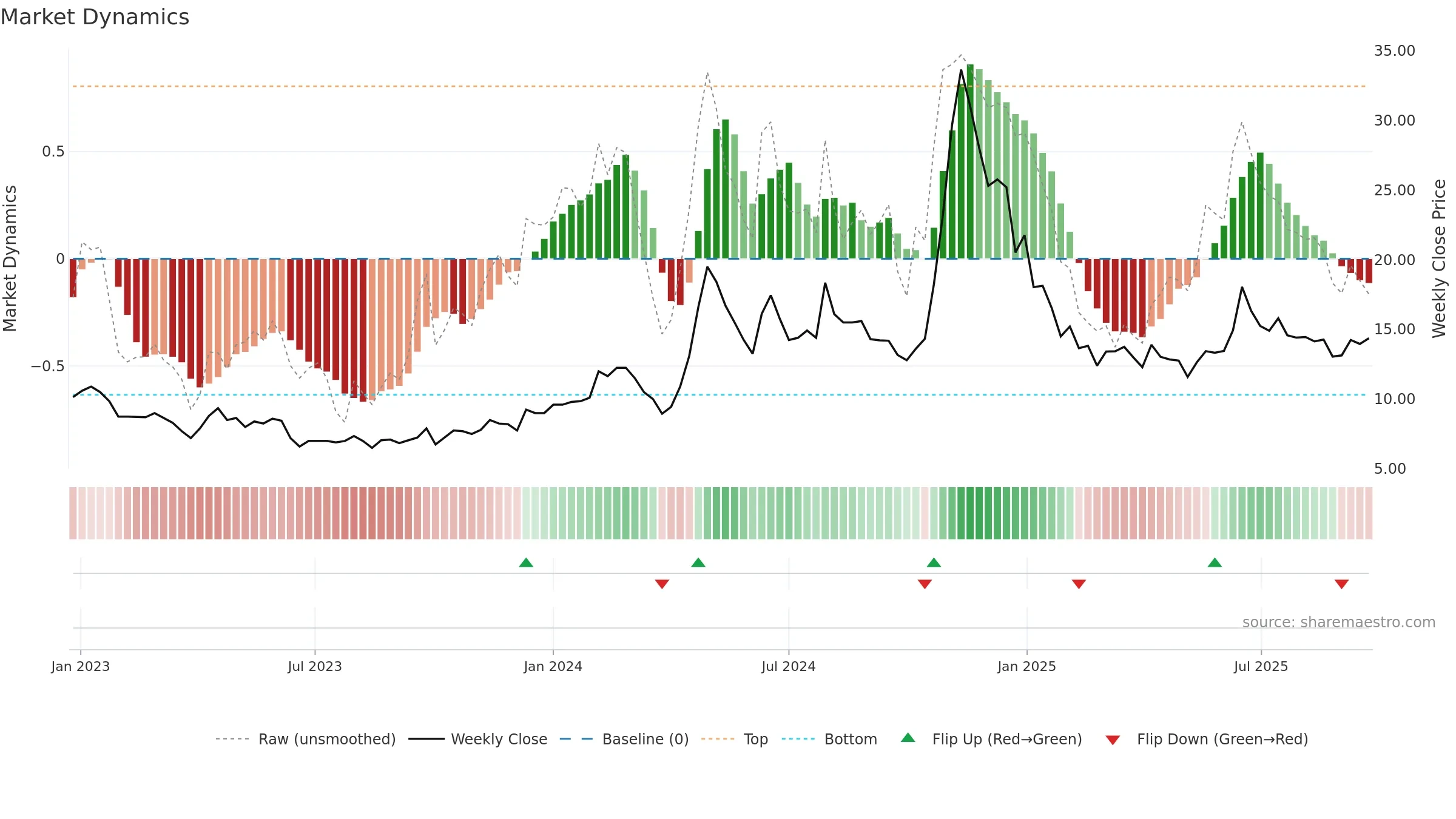Click the Market Dynamics chart title
This screenshot has width=1456, height=819.
(95, 17)
